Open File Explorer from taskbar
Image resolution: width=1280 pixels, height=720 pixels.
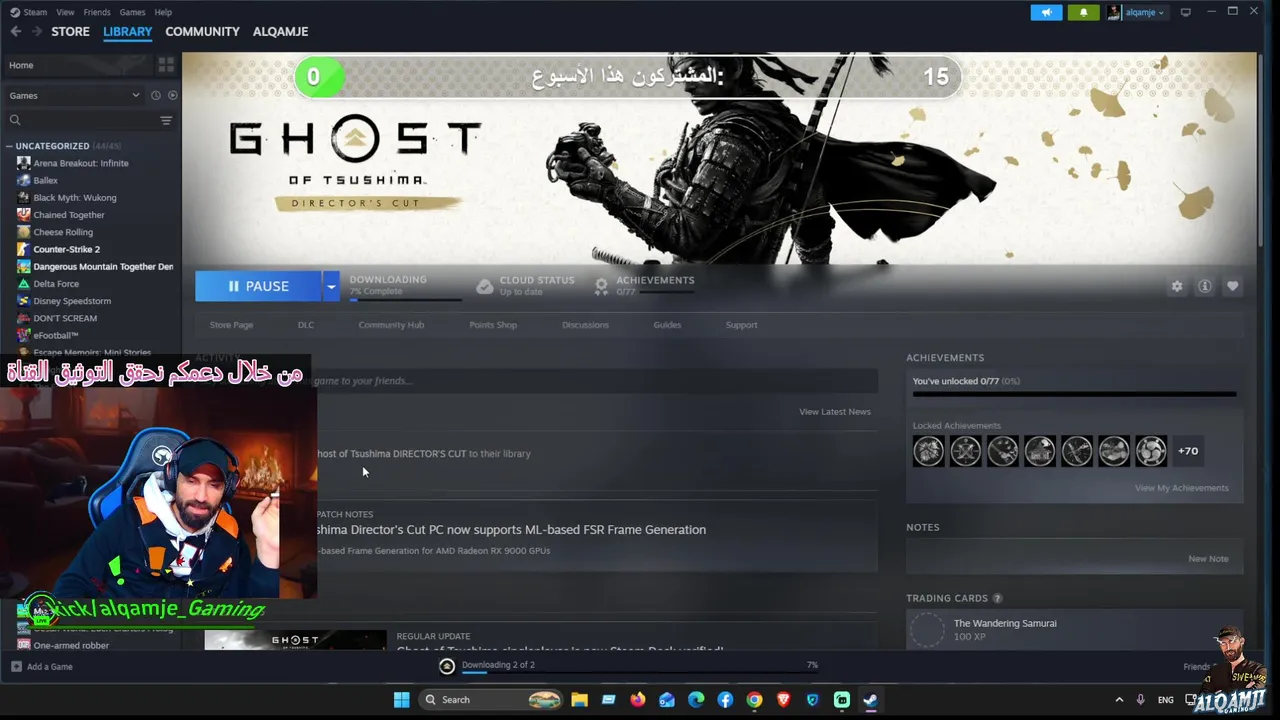point(579,699)
